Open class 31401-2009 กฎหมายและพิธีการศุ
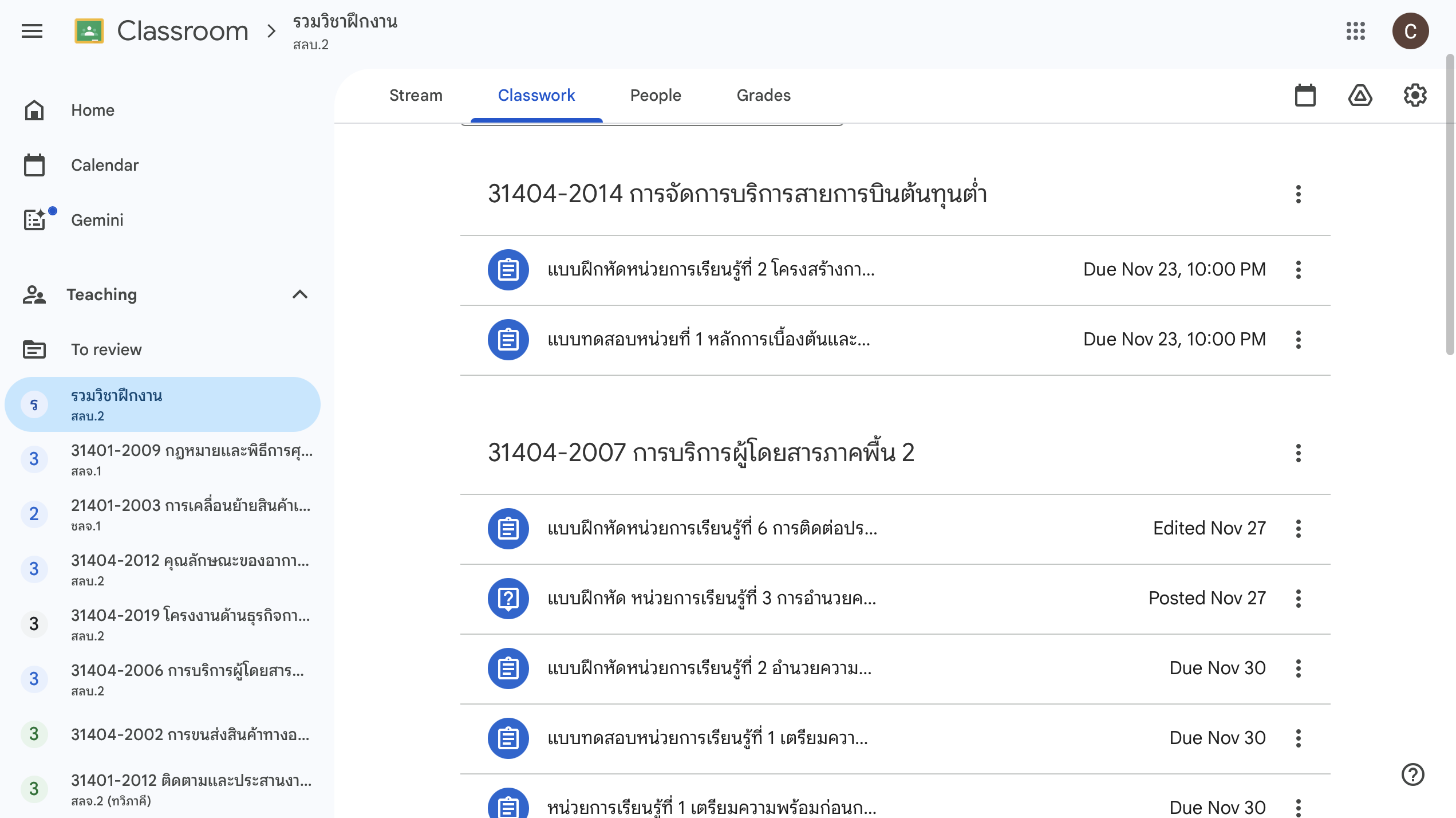The width and height of the screenshot is (1456, 818). click(x=163, y=459)
